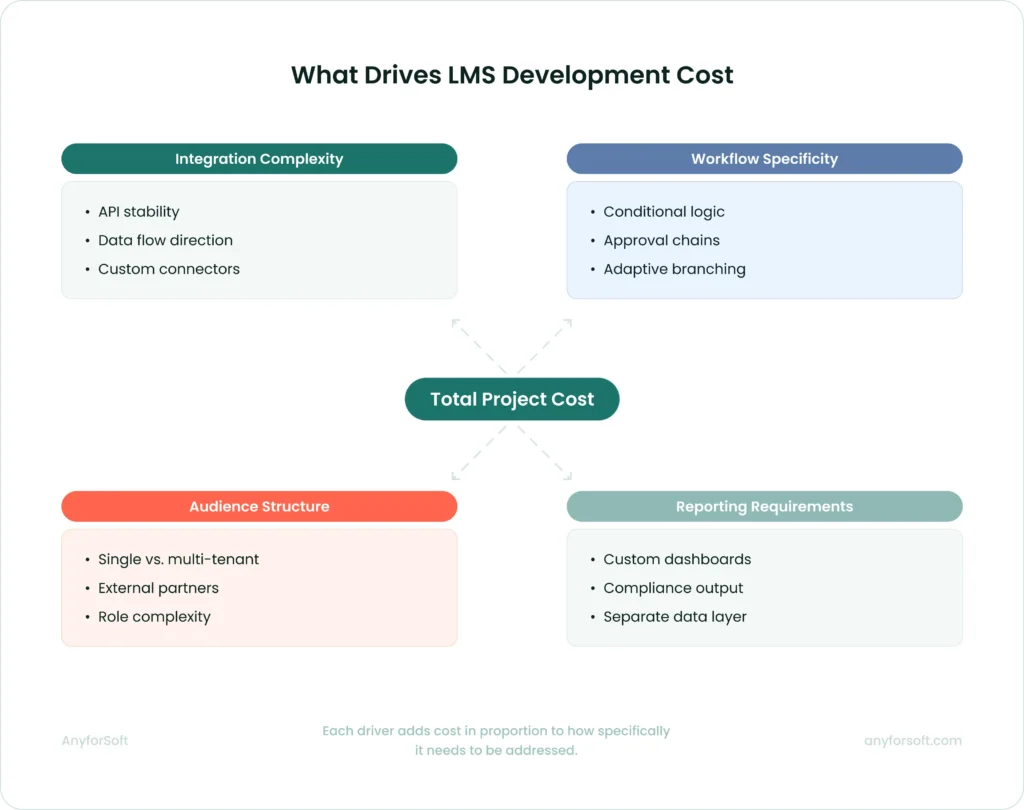Click the Custom connectors bullet item
Viewport: 1024px width, 810px height.
click(168, 269)
